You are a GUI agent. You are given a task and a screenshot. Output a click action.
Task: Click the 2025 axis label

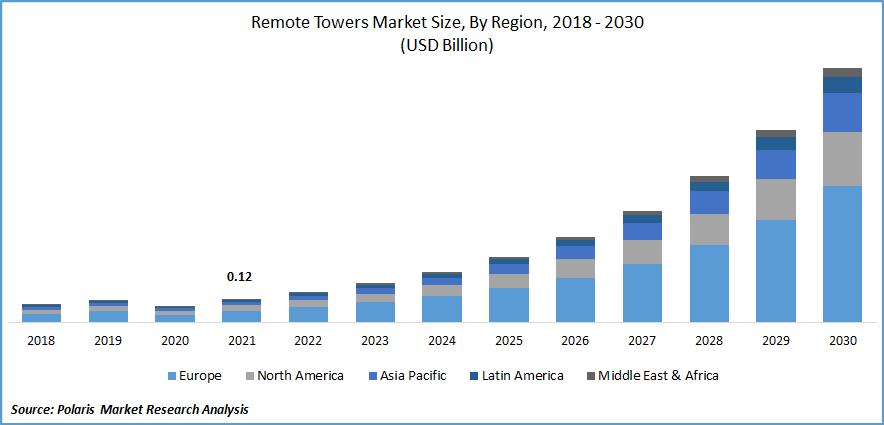(x=509, y=341)
